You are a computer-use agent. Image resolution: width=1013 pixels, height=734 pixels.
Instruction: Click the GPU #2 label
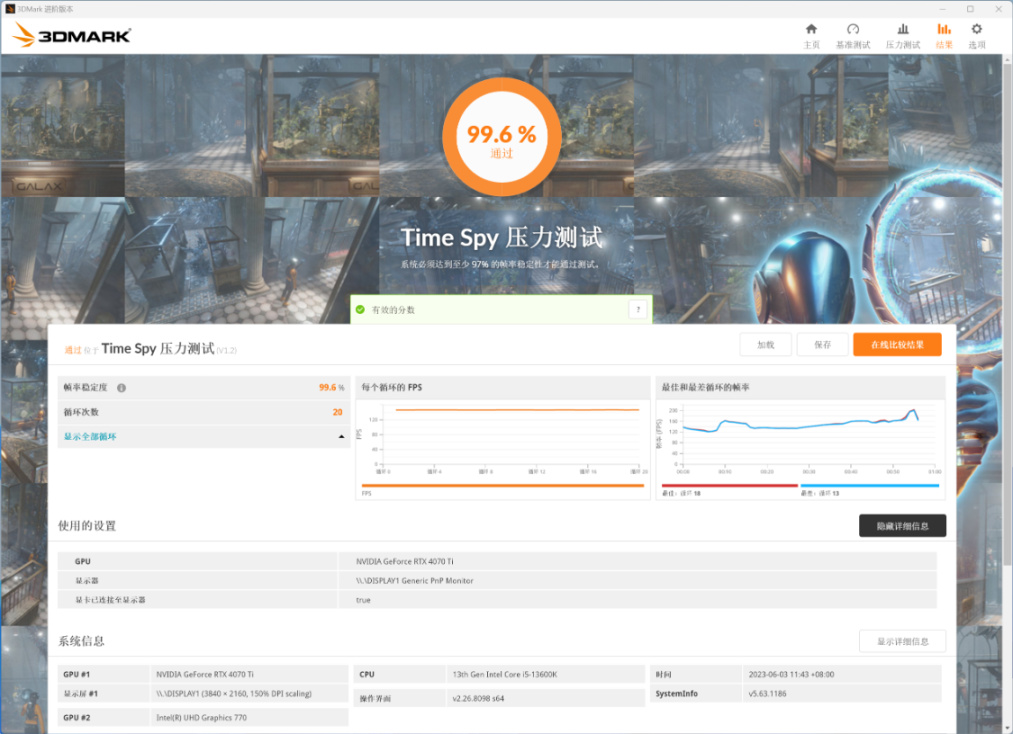(77, 718)
